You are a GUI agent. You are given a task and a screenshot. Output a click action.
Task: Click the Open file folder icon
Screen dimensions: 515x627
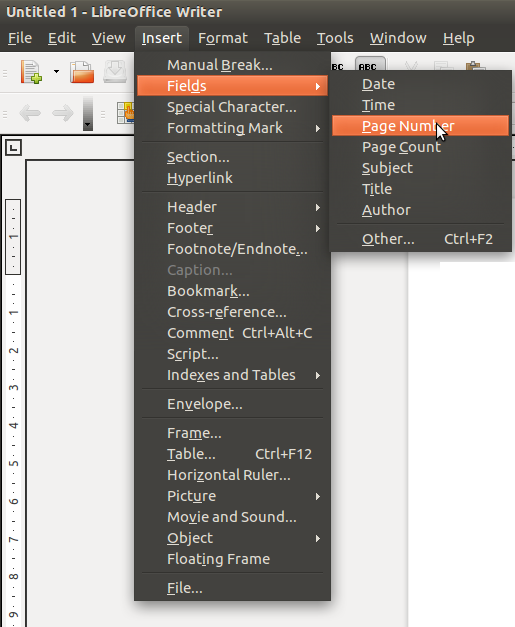pyautogui.click(x=82, y=72)
